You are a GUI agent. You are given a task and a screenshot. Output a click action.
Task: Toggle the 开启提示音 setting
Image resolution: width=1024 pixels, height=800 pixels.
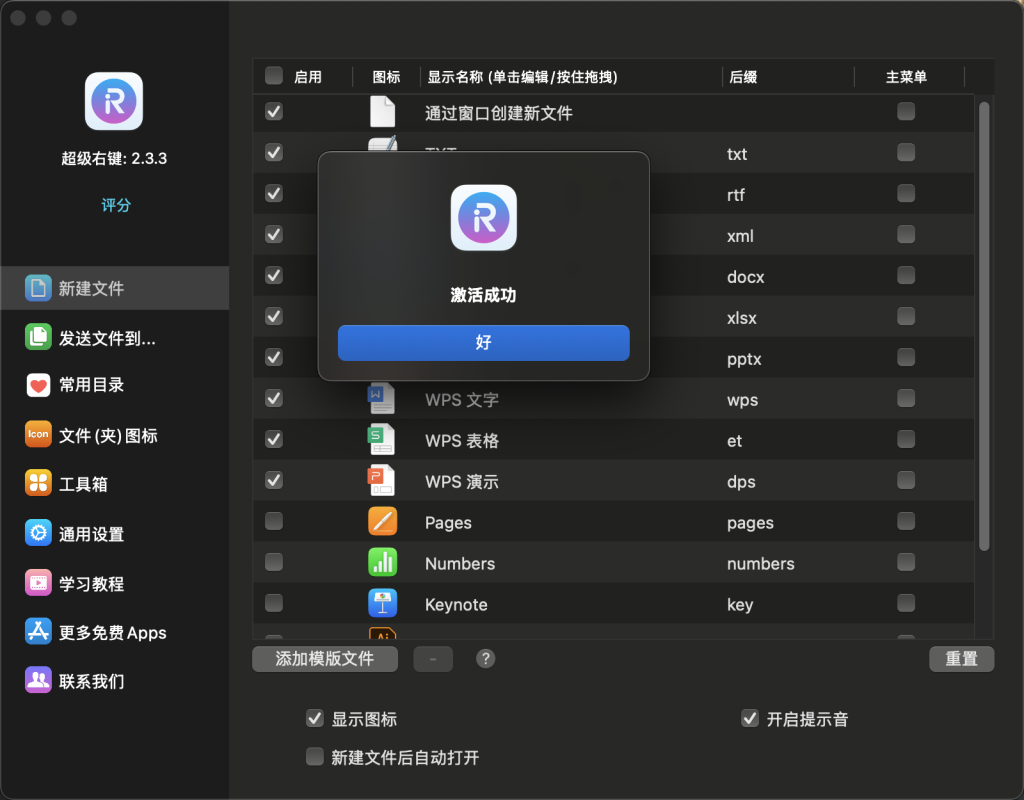(749, 718)
